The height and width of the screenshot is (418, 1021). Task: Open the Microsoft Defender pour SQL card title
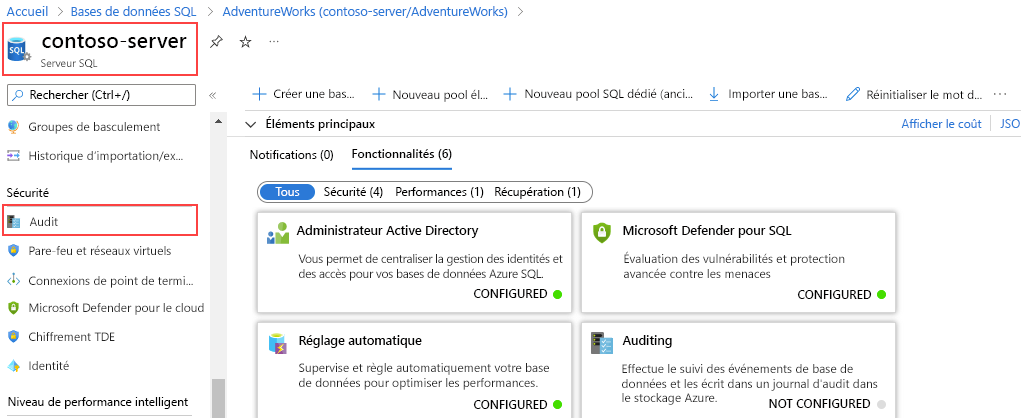706,230
